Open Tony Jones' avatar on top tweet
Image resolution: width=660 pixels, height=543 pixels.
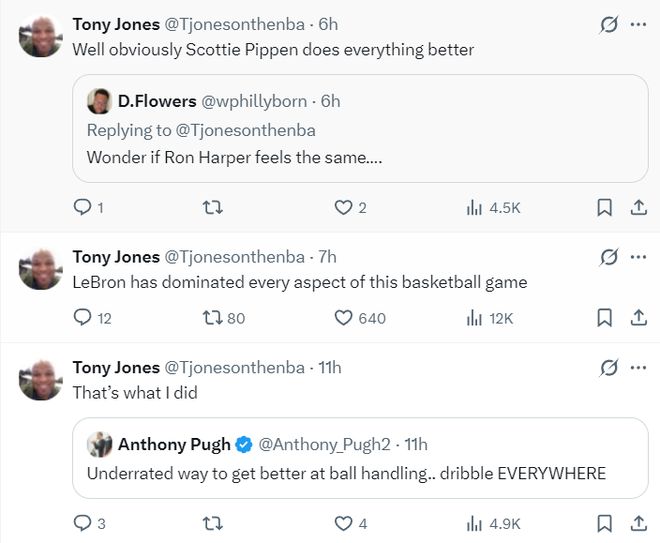pos(41,36)
